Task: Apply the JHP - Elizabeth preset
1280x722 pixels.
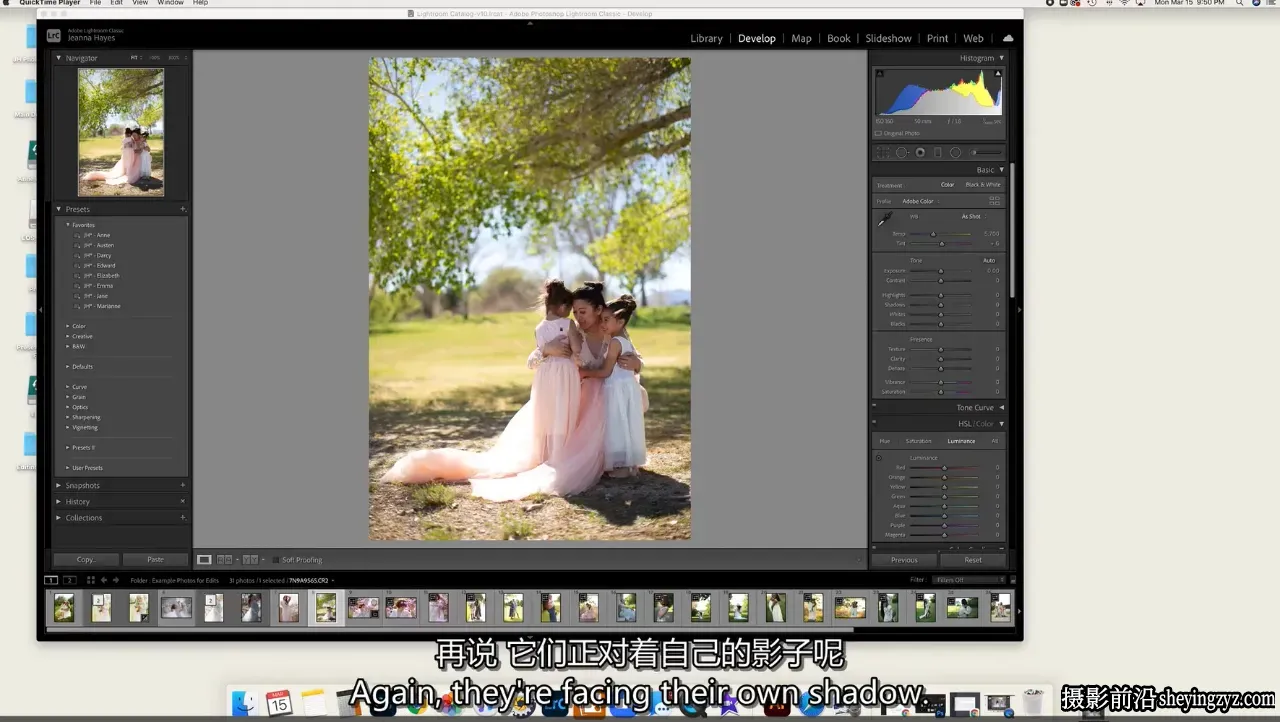Action: click(101, 275)
